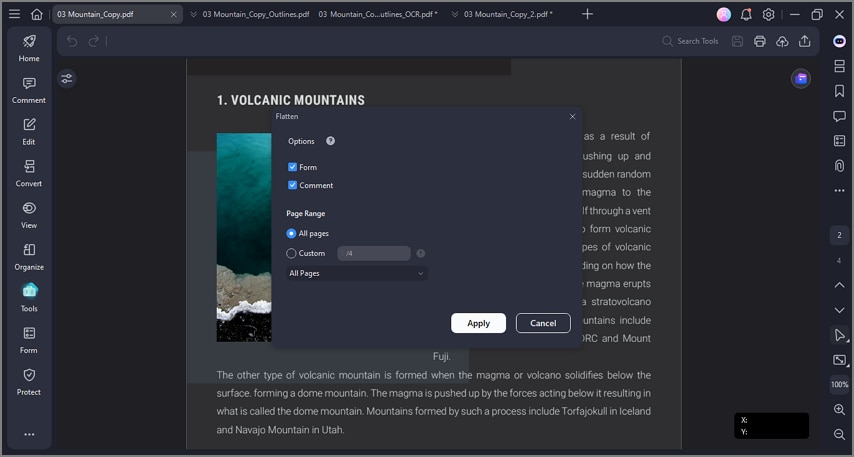Open the fit page display icon
The height and width of the screenshot is (457, 854).
(839, 360)
